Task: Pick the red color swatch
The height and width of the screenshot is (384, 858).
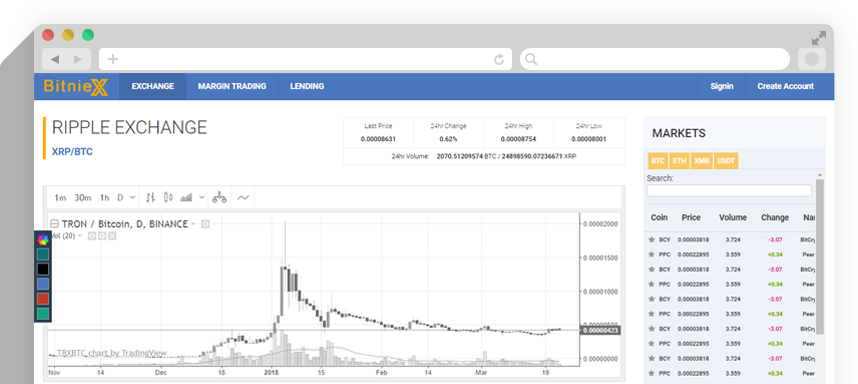Action: click(x=43, y=299)
